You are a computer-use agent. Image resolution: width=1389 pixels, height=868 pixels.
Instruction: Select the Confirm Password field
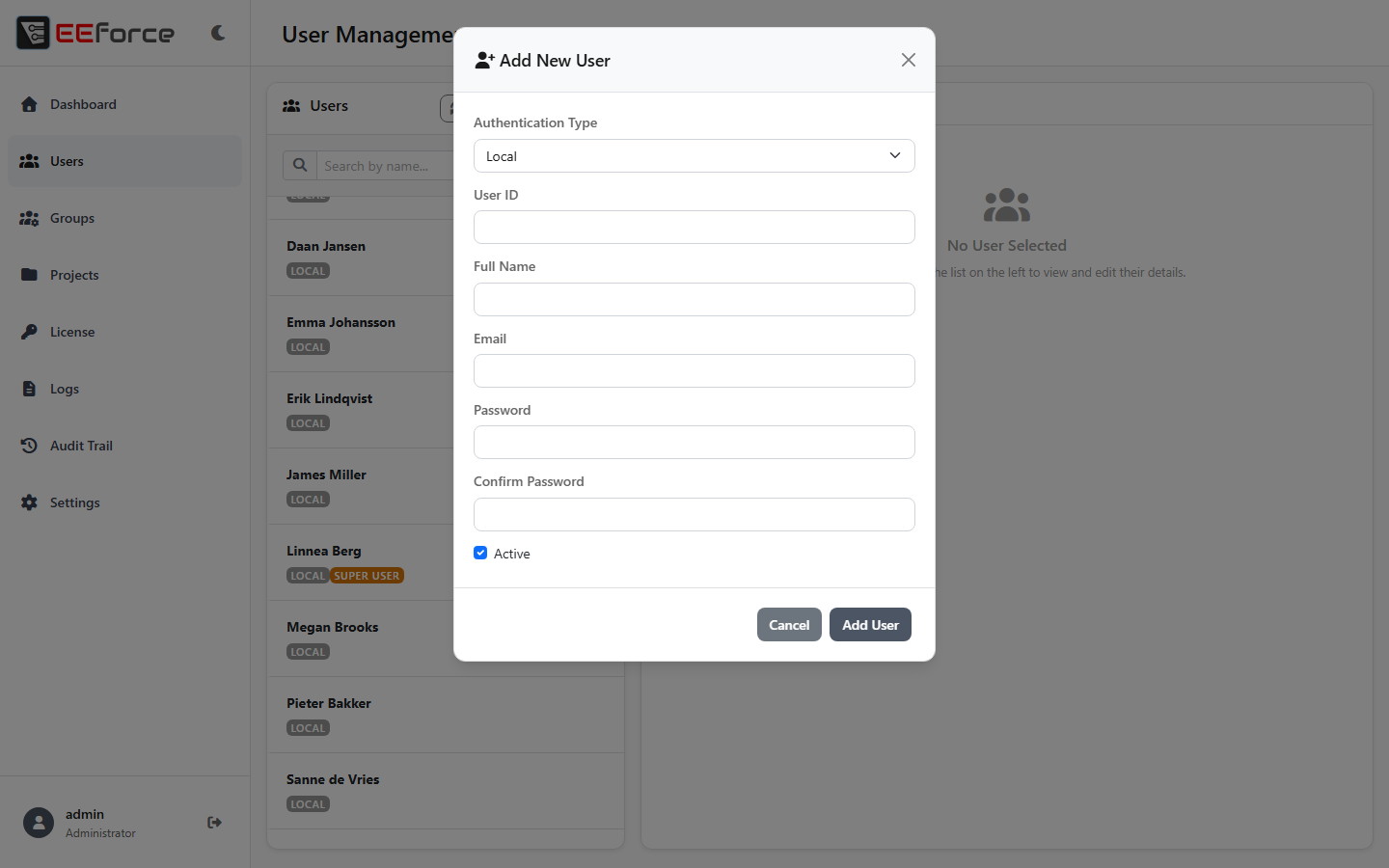pos(694,514)
